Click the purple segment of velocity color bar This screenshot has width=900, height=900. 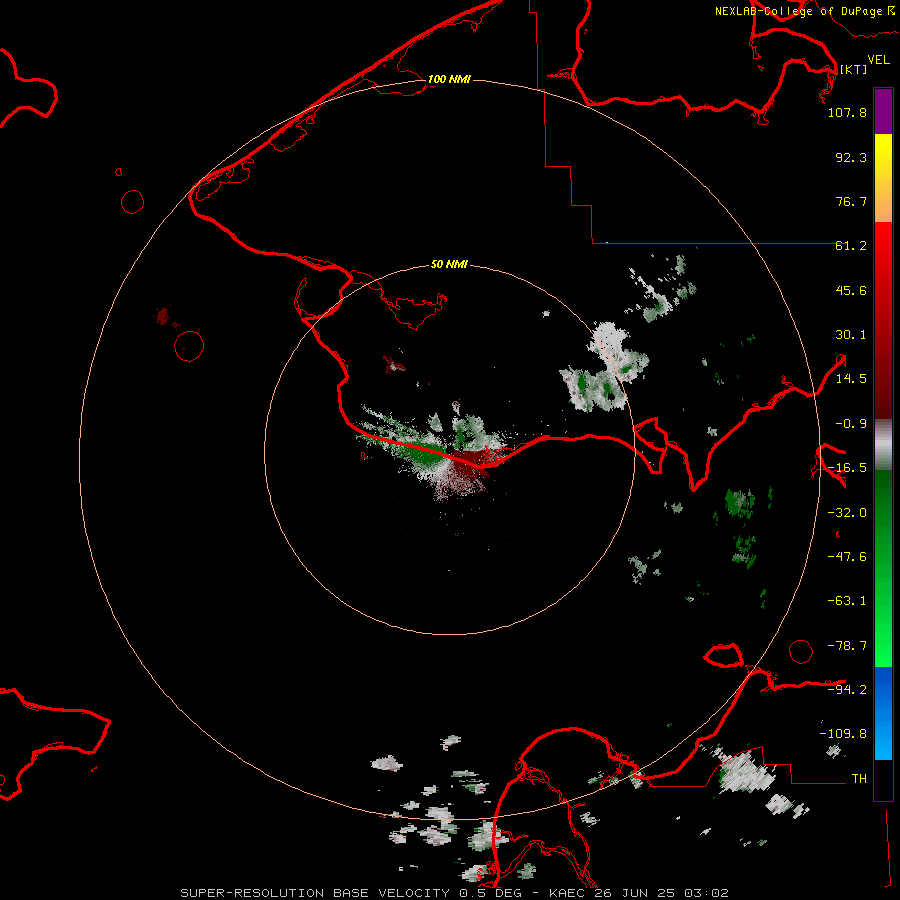tap(883, 111)
